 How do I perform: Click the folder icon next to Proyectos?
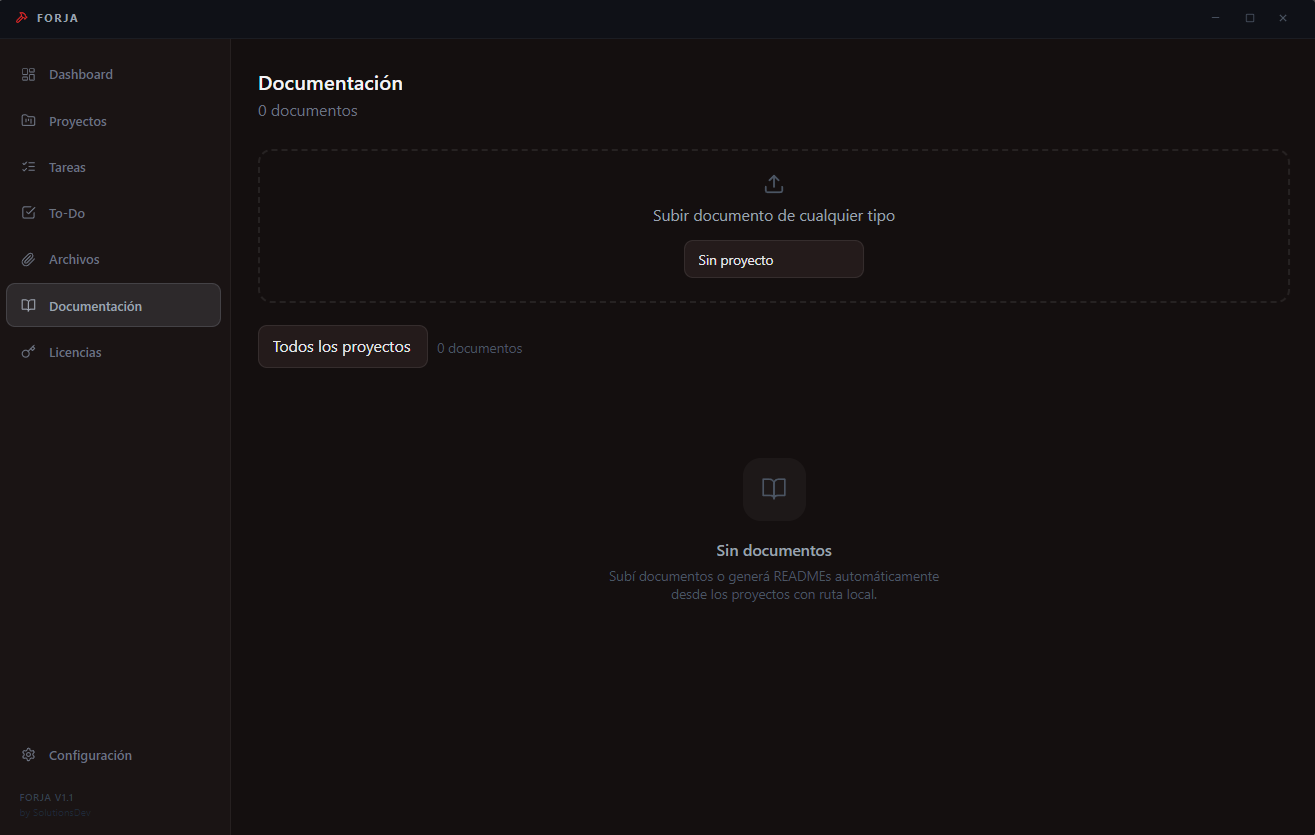tap(28, 120)
